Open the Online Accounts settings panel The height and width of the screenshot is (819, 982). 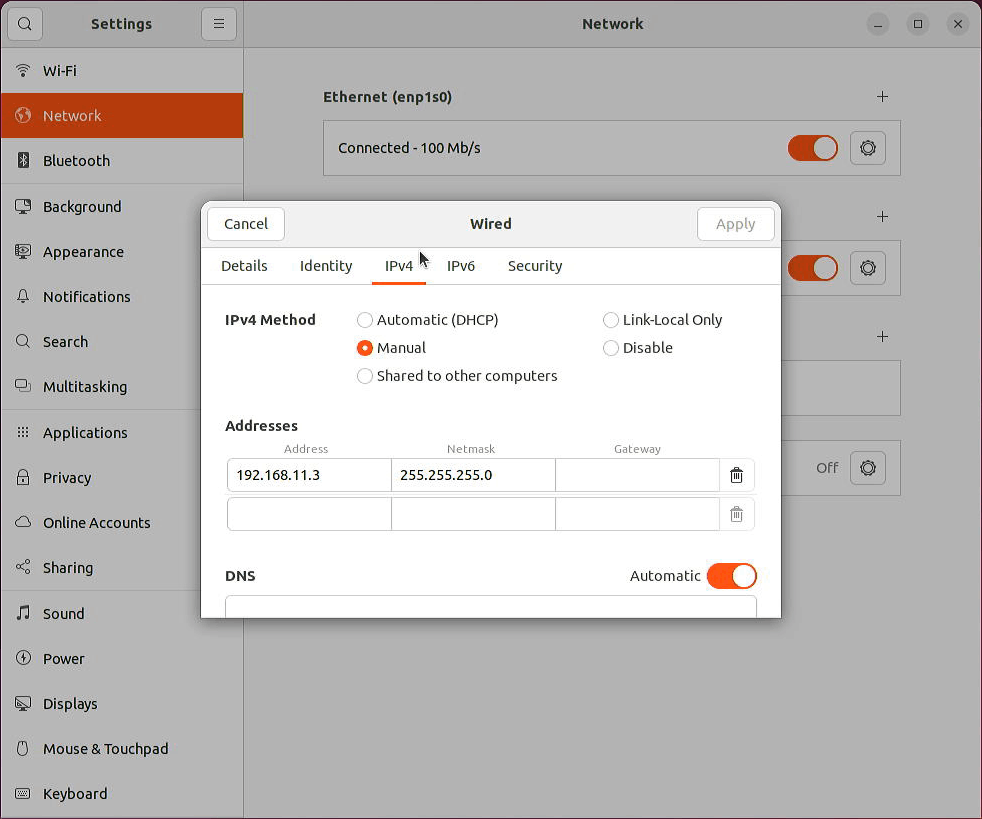(x=122, y=522)
